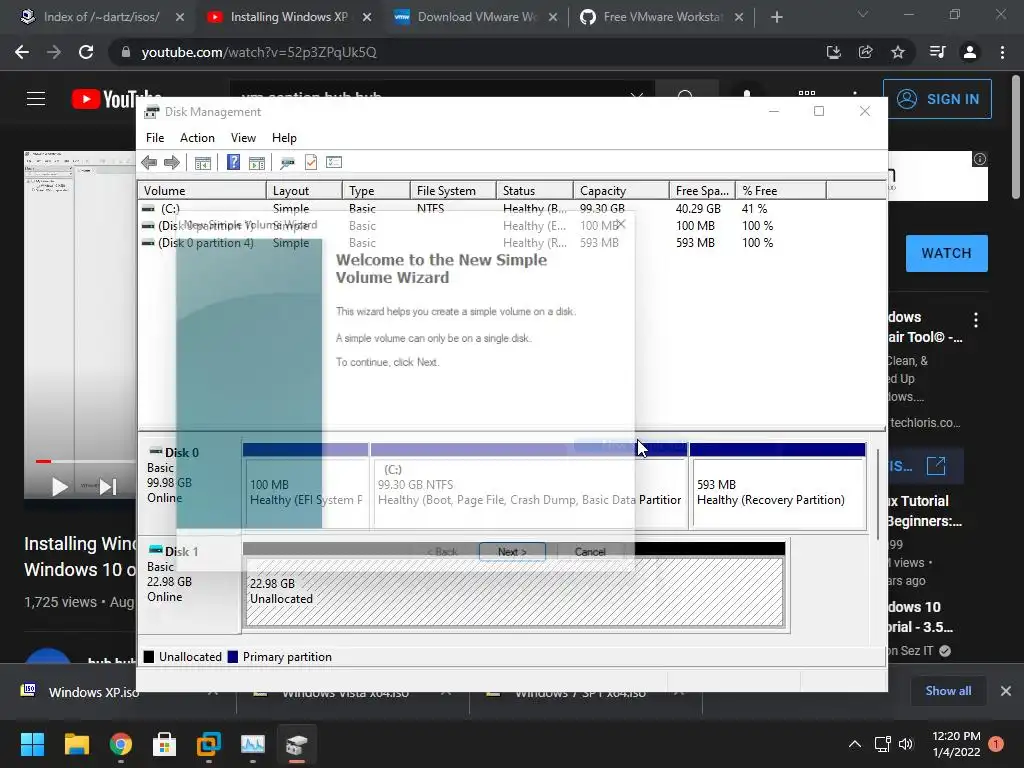1024x768 pixels.
Task: Sort by the File System column header
Action: (453, 191)
